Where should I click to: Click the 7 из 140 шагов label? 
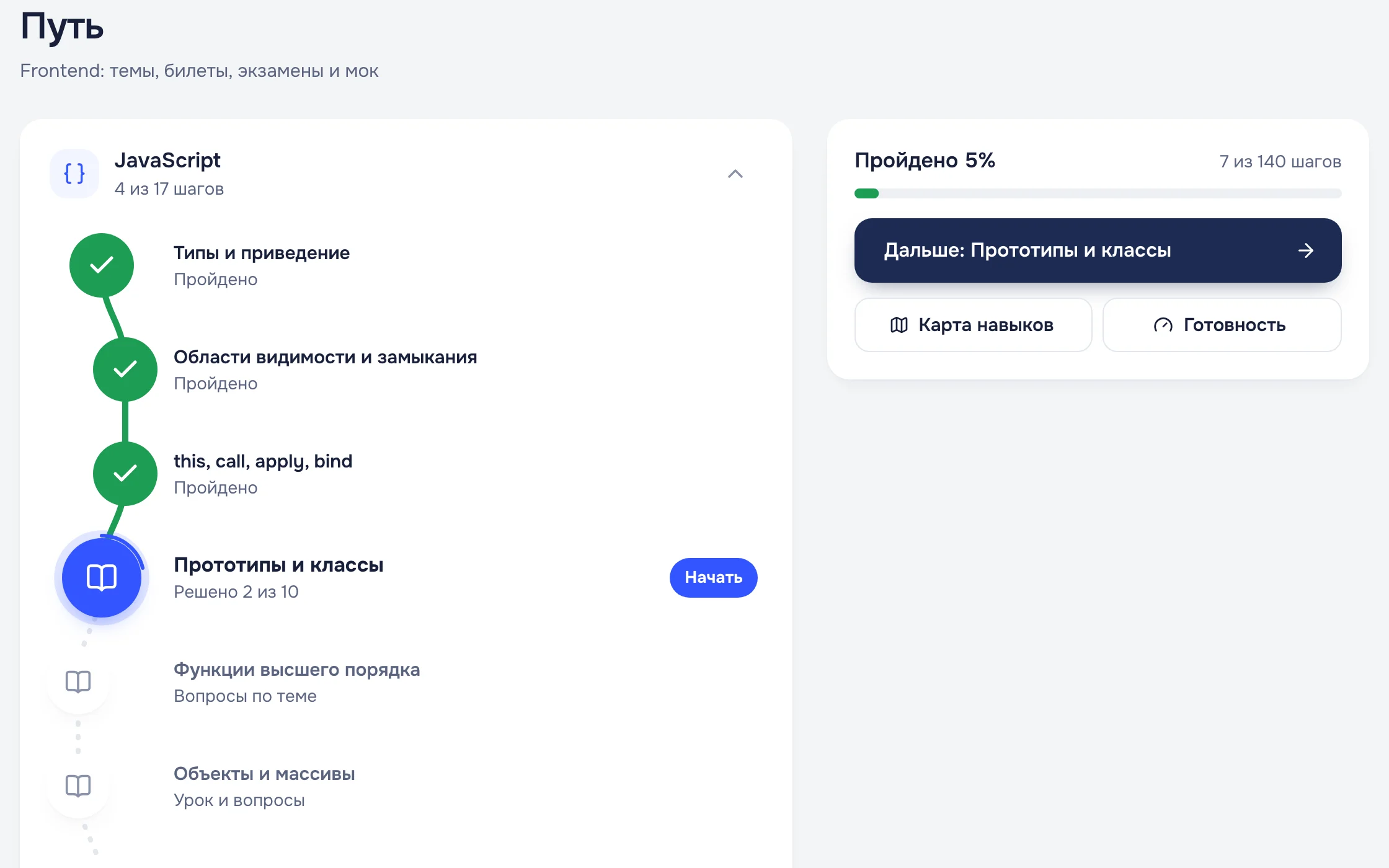point(1280,162)
